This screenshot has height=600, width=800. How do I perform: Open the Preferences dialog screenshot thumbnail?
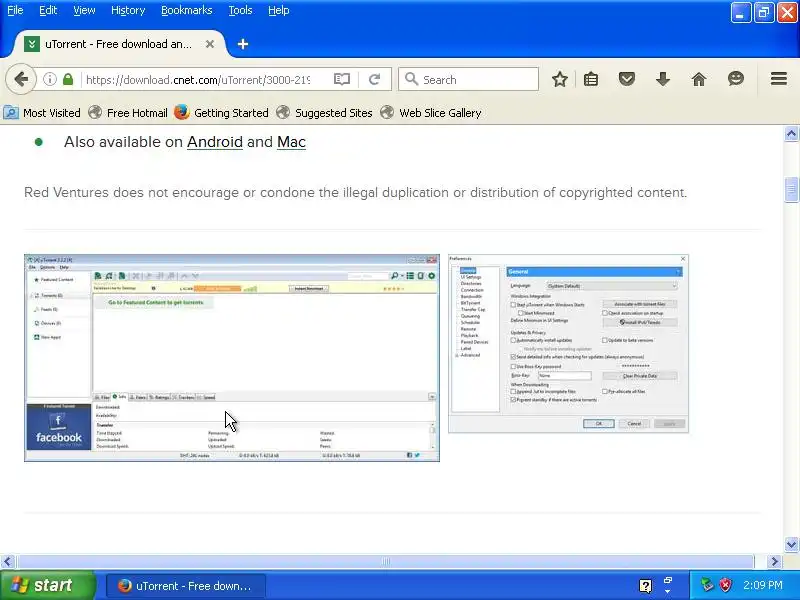568,343
